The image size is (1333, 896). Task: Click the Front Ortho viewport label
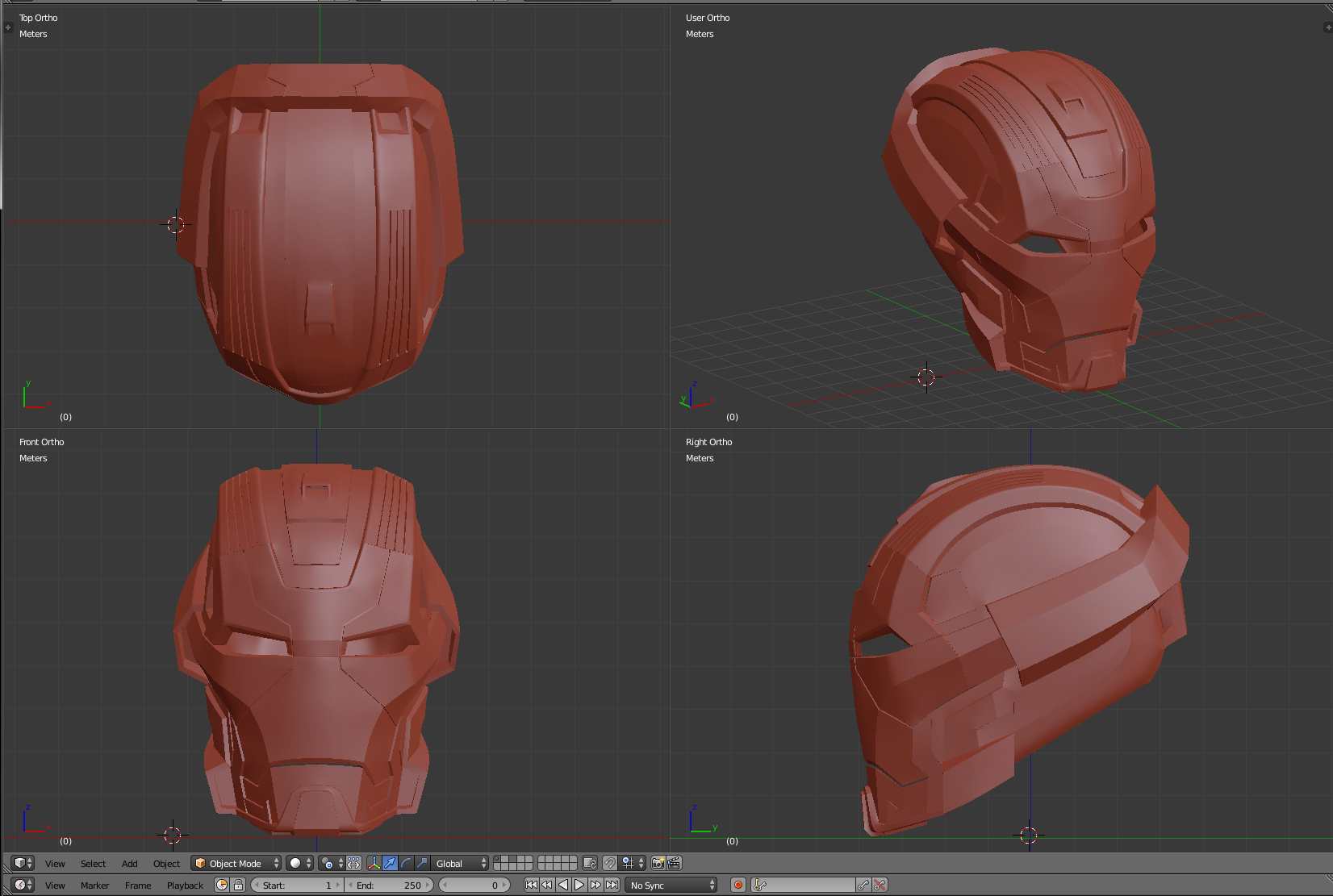click(x=42, y=442)
